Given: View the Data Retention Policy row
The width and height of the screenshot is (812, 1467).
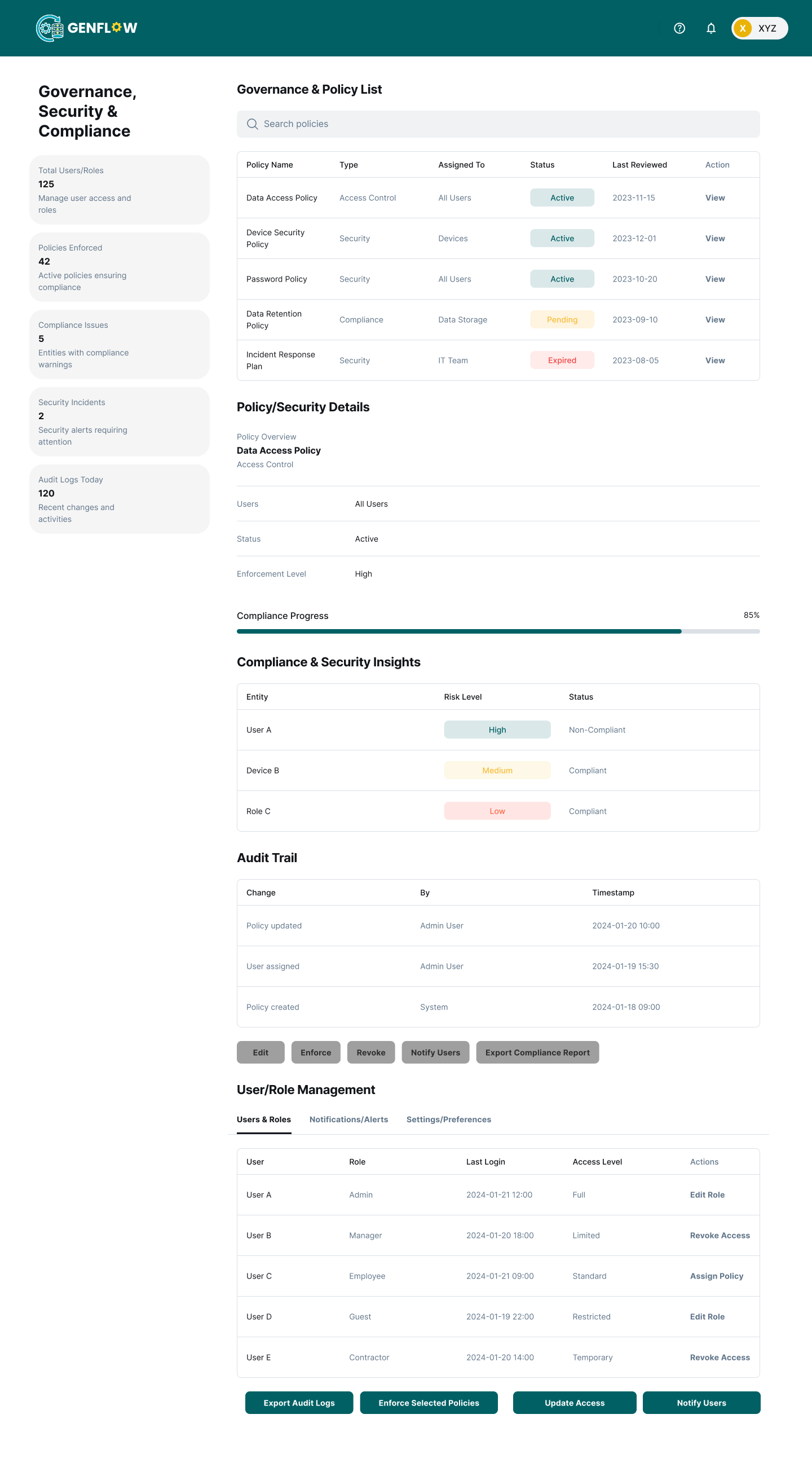Looking at the screenshot, I should click(x=714, y=319).
